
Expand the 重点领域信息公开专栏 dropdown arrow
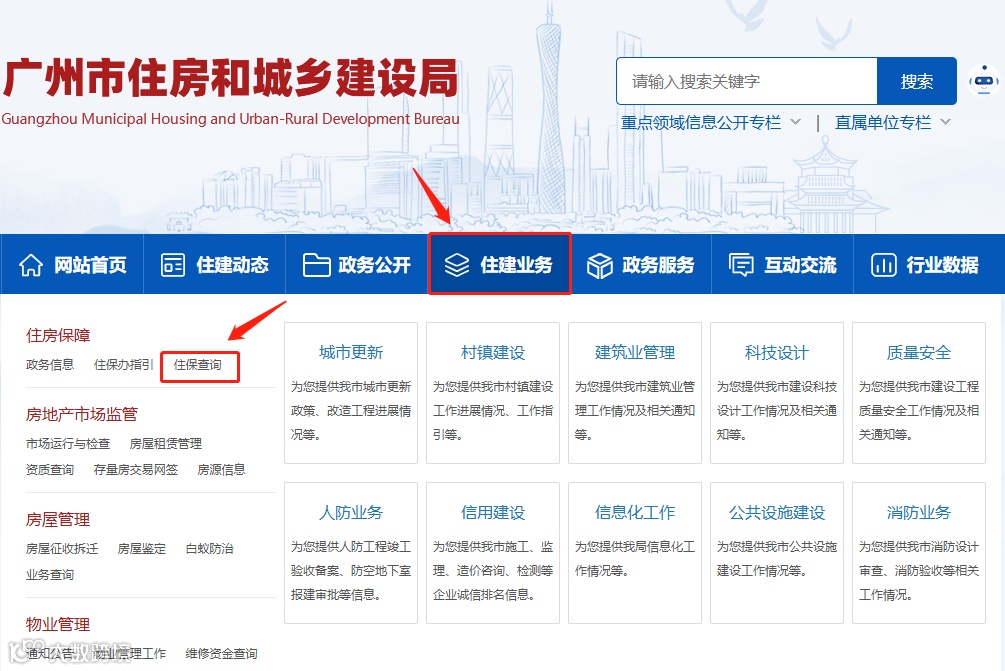point(795,122)
